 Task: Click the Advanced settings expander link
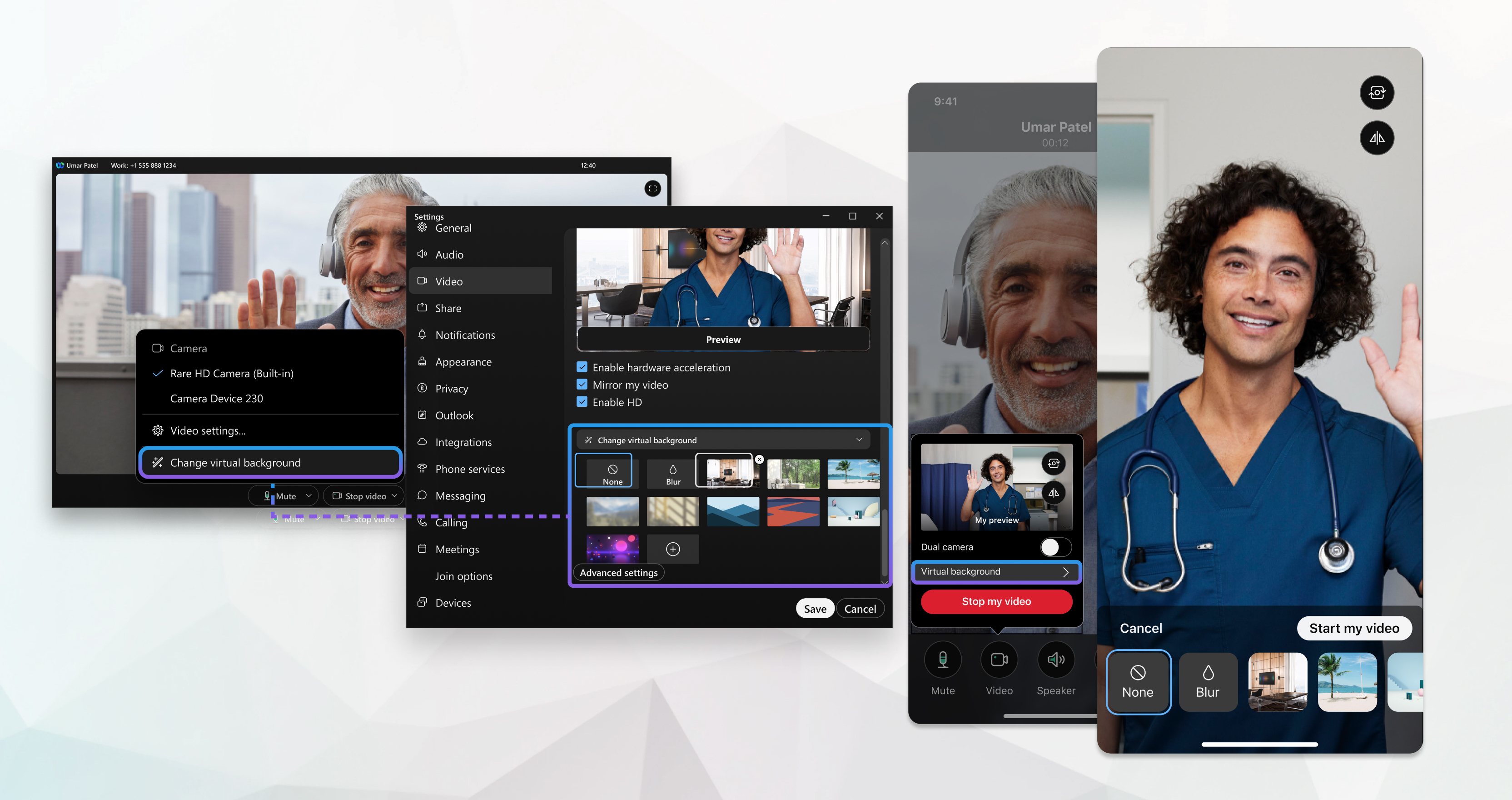(x=619, y=572)
